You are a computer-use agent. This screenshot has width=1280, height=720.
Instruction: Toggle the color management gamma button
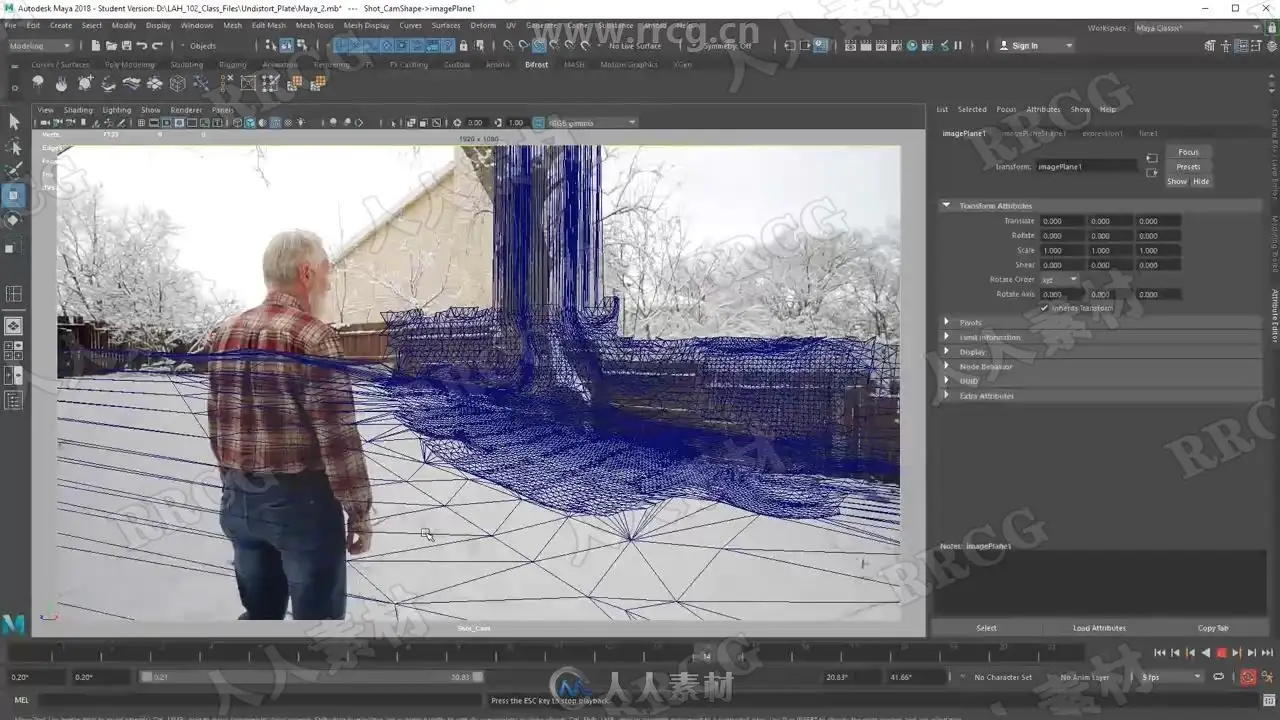(538, 123)
